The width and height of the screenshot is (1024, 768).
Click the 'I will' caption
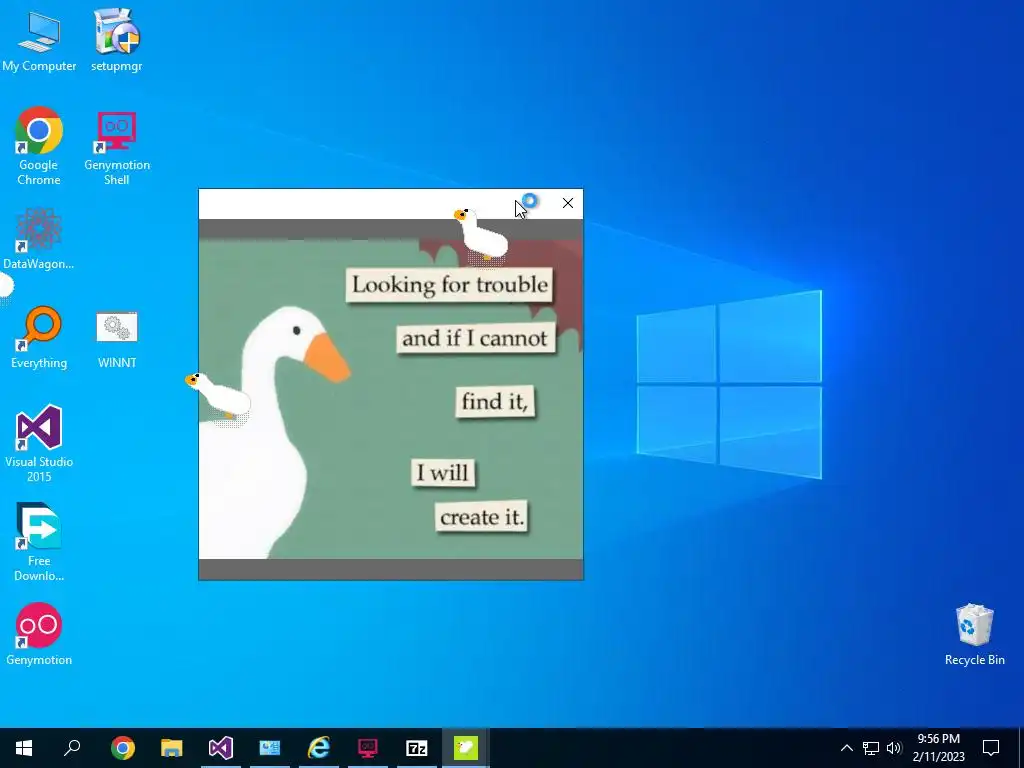443,472
